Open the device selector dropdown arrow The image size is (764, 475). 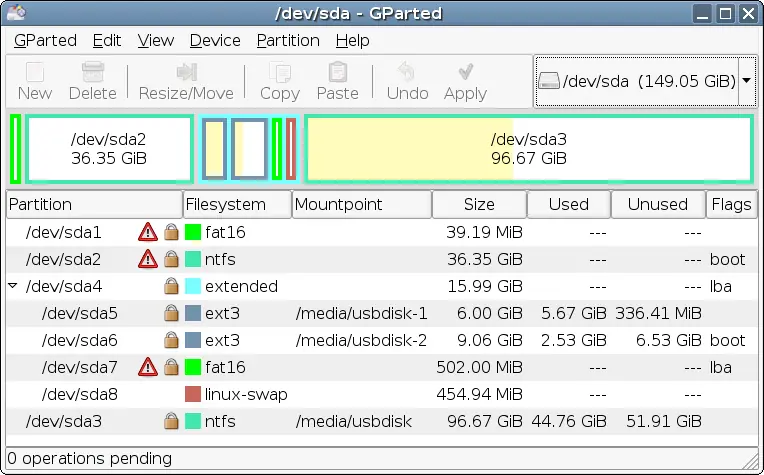pos(747,81)
